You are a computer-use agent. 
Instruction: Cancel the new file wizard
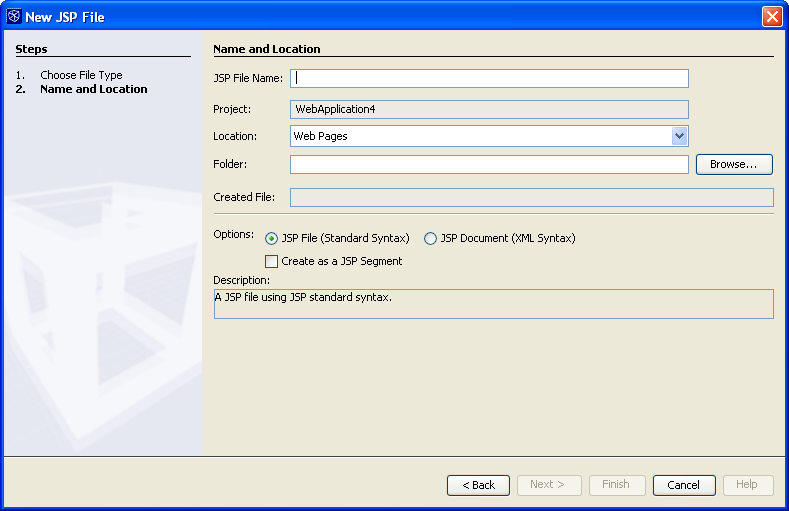pos(684,485)
